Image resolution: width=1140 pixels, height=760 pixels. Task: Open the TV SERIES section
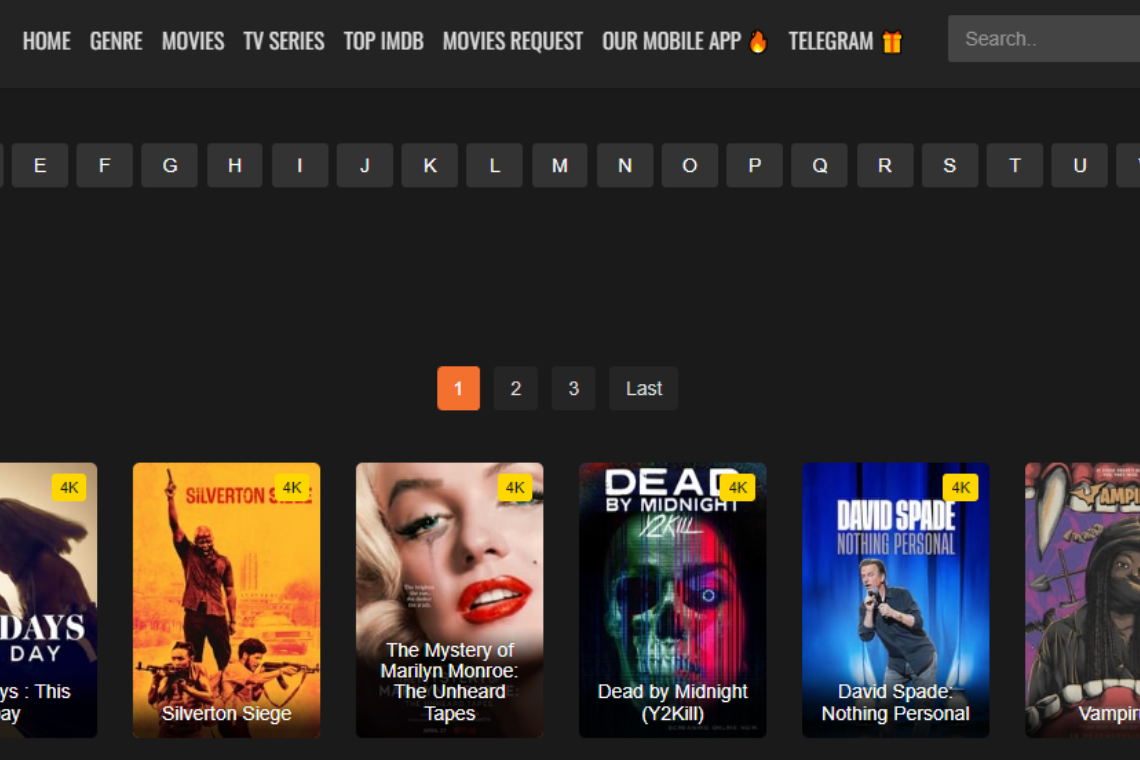coord(284,41)
